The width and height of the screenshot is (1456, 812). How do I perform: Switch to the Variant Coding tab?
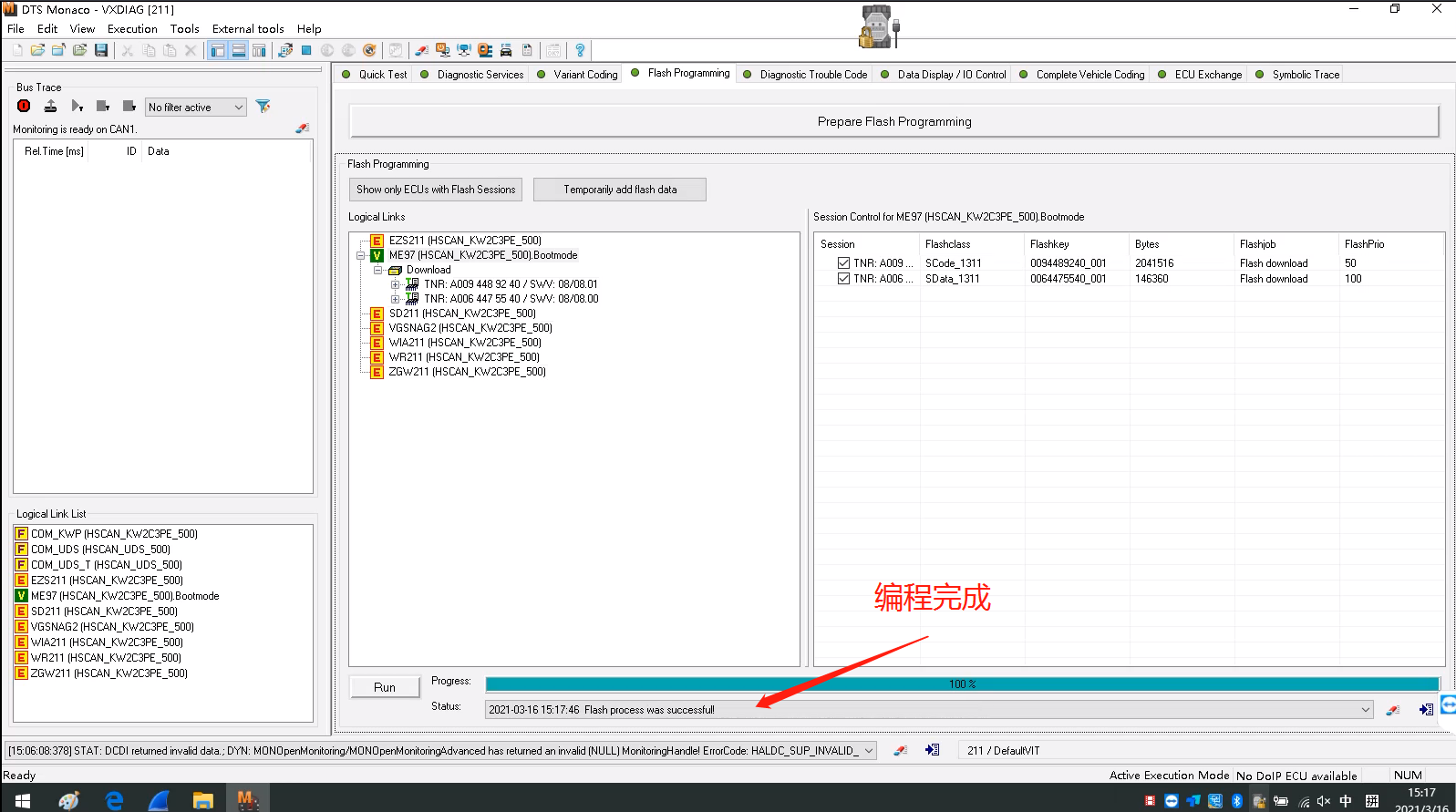[x=577, y=75]
